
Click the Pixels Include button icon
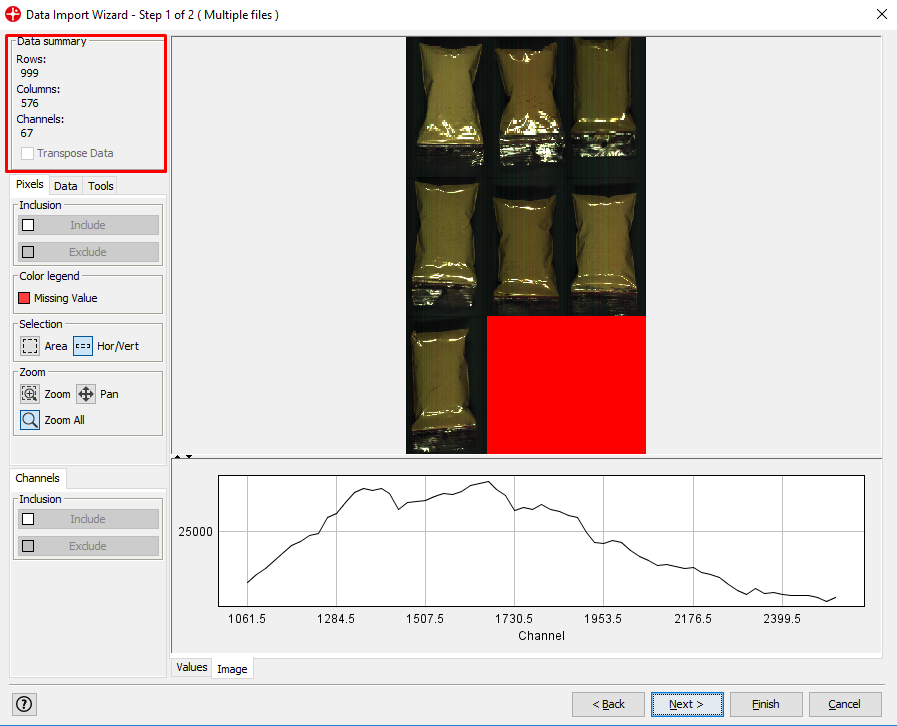28,225
